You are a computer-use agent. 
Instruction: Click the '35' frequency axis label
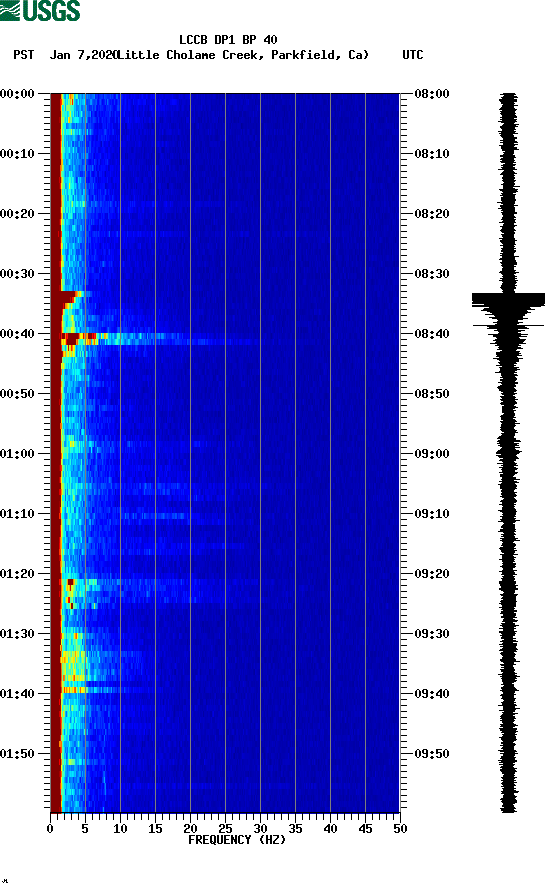point(295,829)
